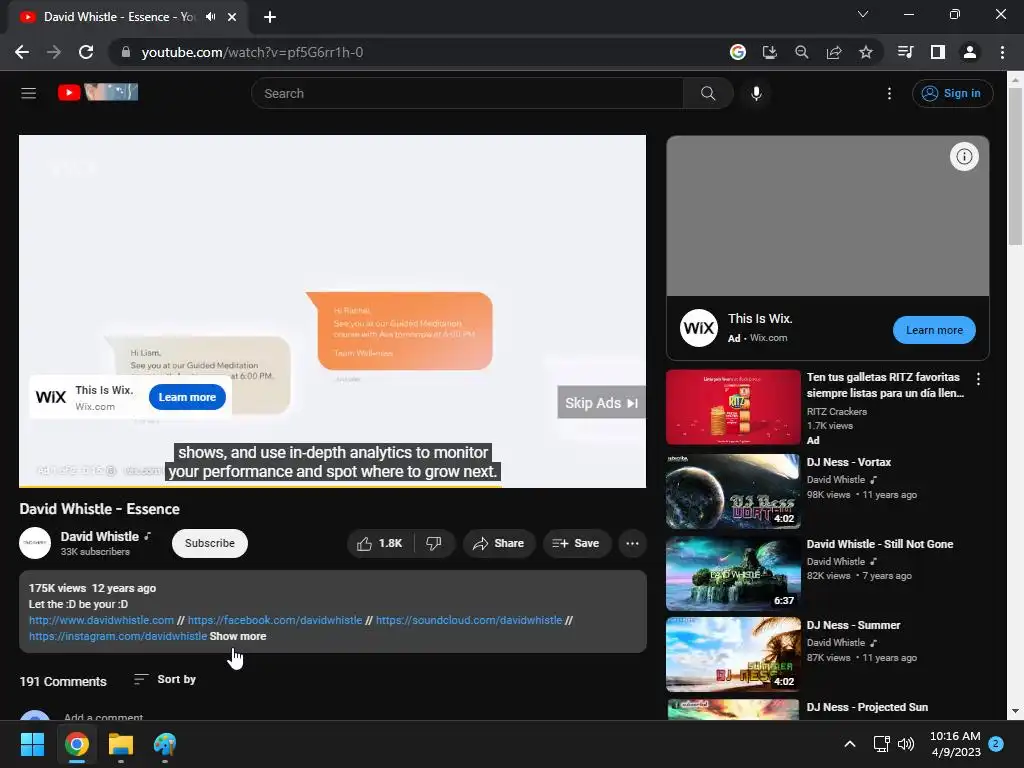Bookmark this tab with the star

(x=865, y=52)
